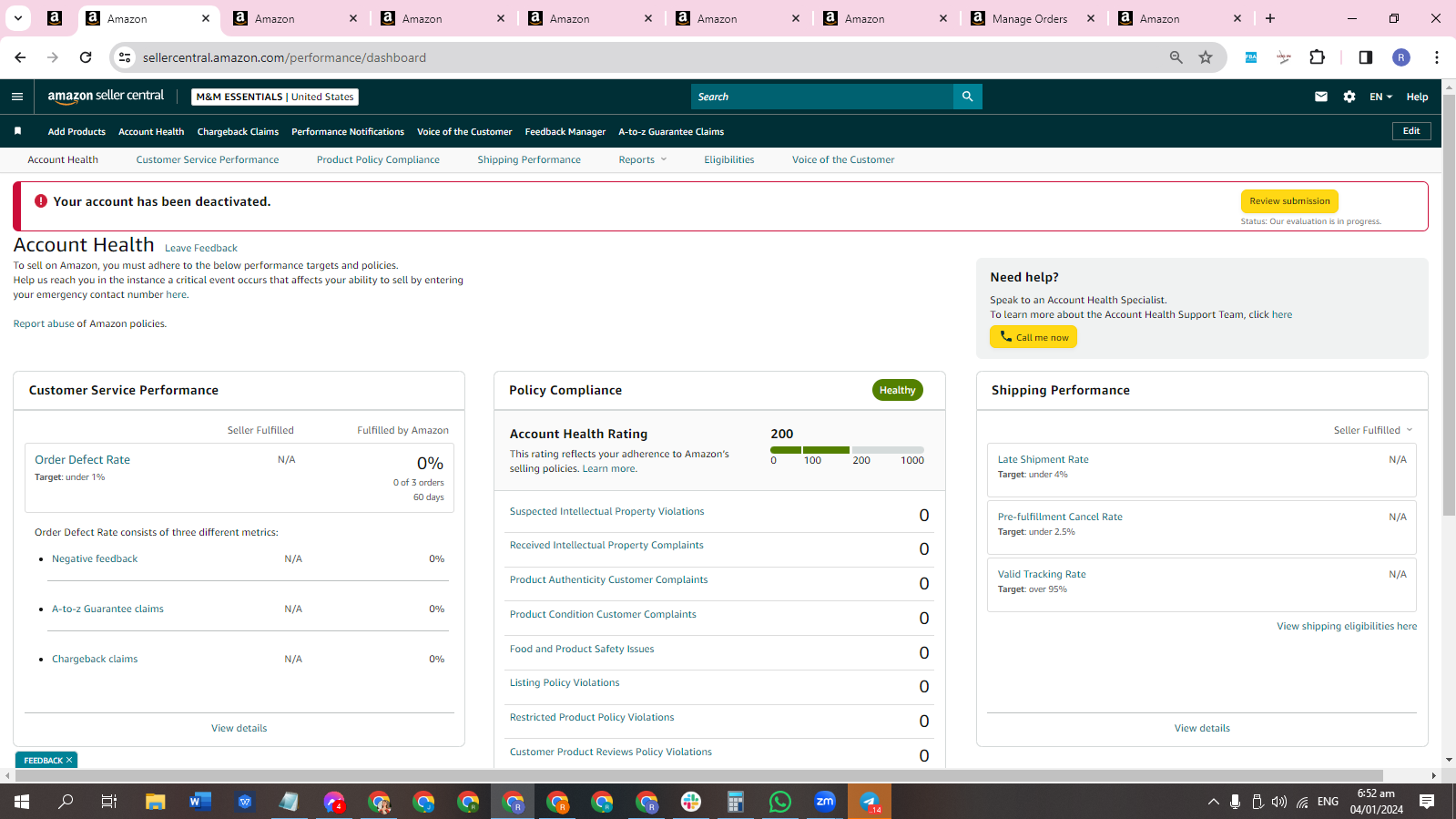The image size is (1456, 819).
Task: Open Shipping Performance tab
Action: coord(529,159)
